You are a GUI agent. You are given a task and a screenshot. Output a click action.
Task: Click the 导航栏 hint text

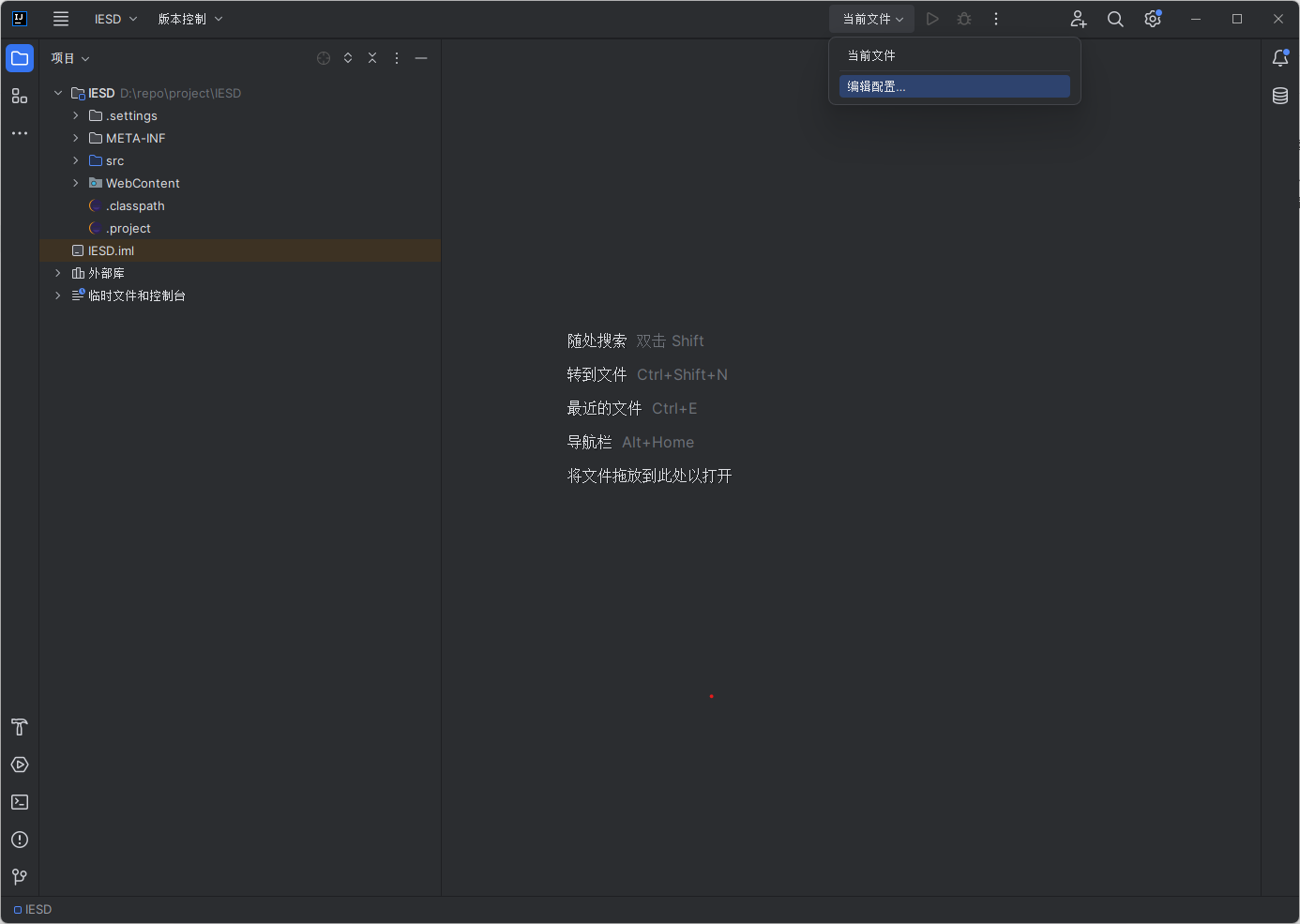[589, 442]
